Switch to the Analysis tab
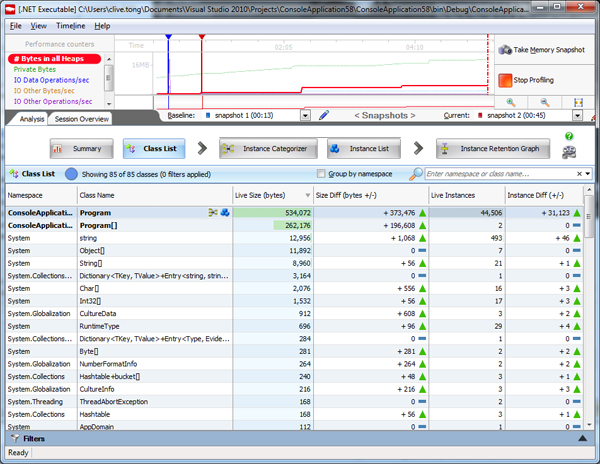The height and width of the screenshot is (464, 600). [32, 119]
